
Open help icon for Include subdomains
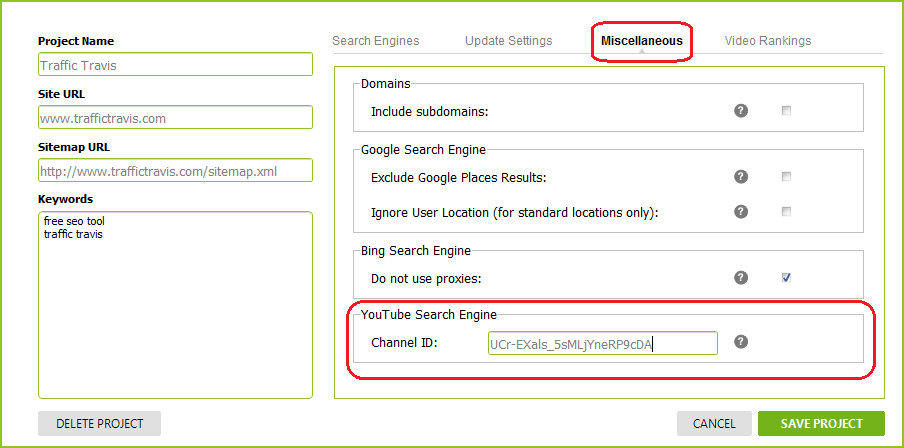coord(741,111)
